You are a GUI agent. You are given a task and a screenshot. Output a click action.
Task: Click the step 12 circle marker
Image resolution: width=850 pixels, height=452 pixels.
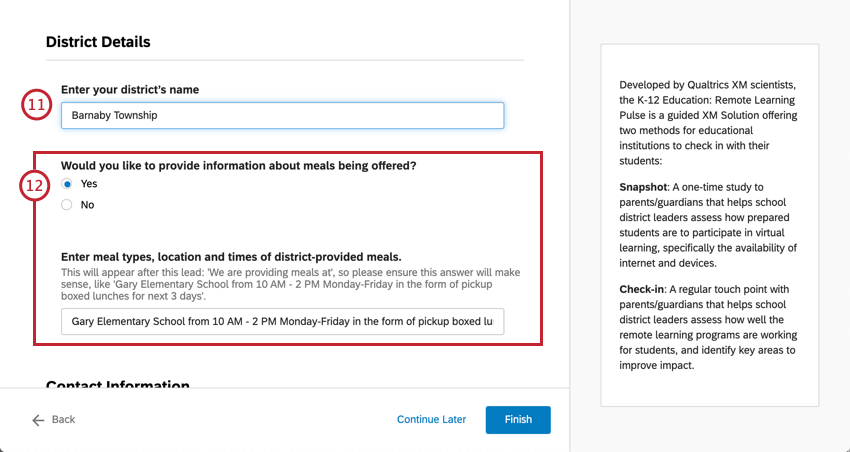pos(36,185)
